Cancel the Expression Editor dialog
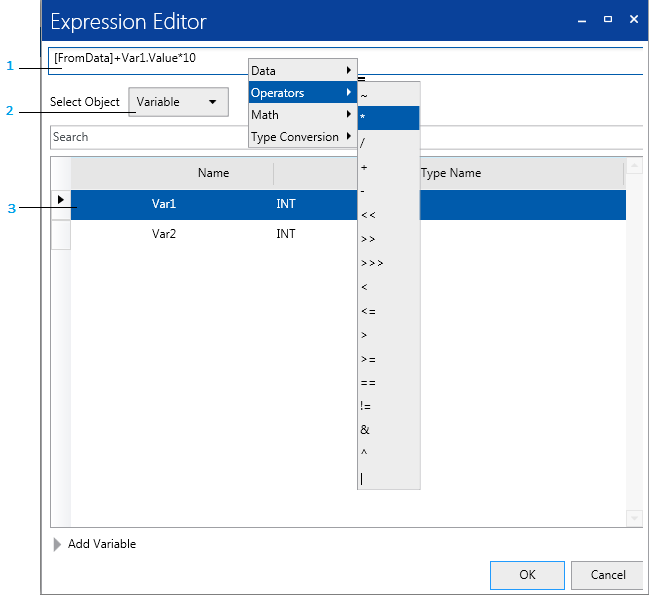649x595 pixels. 607,575
